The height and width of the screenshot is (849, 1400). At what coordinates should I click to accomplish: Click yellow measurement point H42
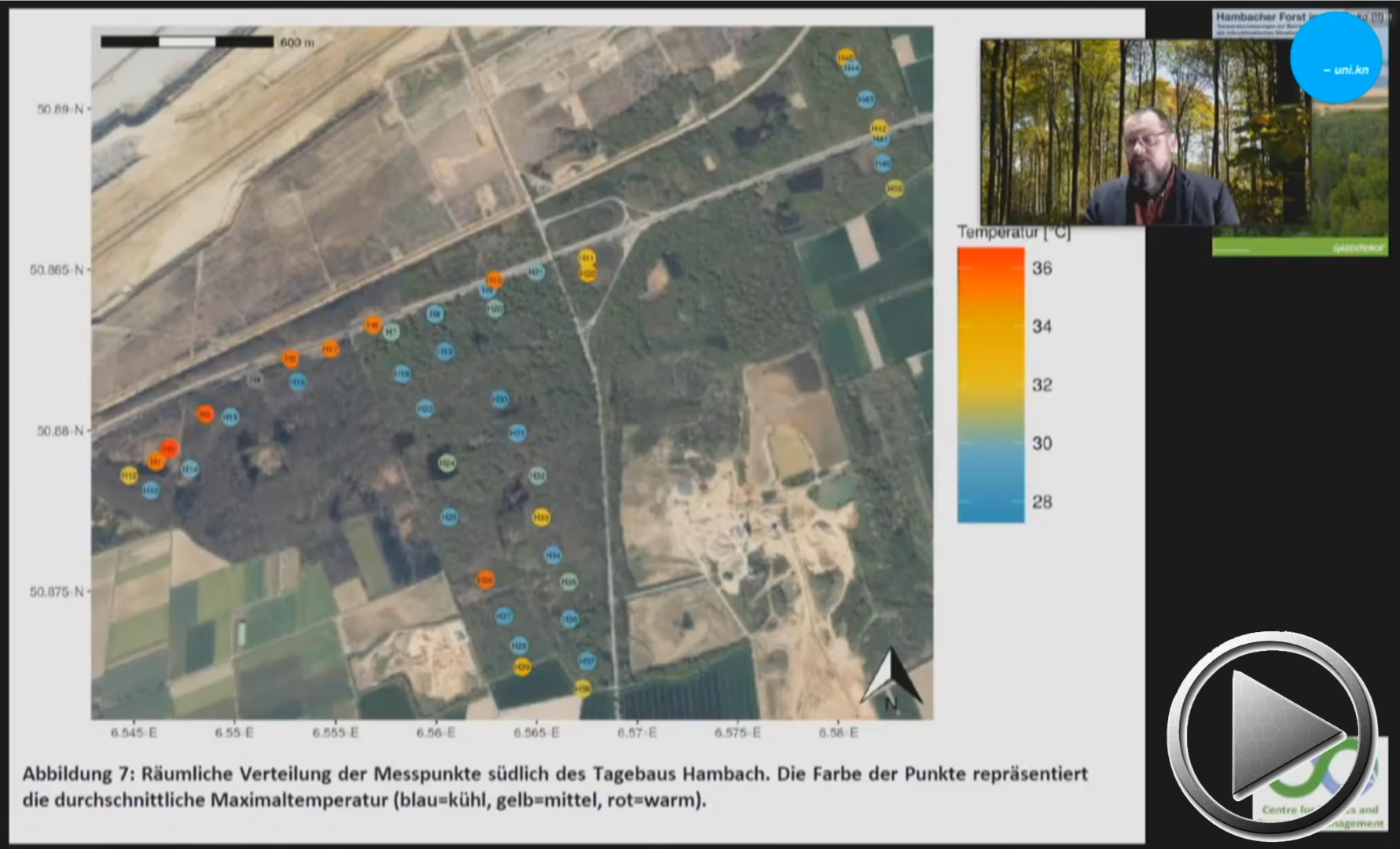[x=879, y=127]
